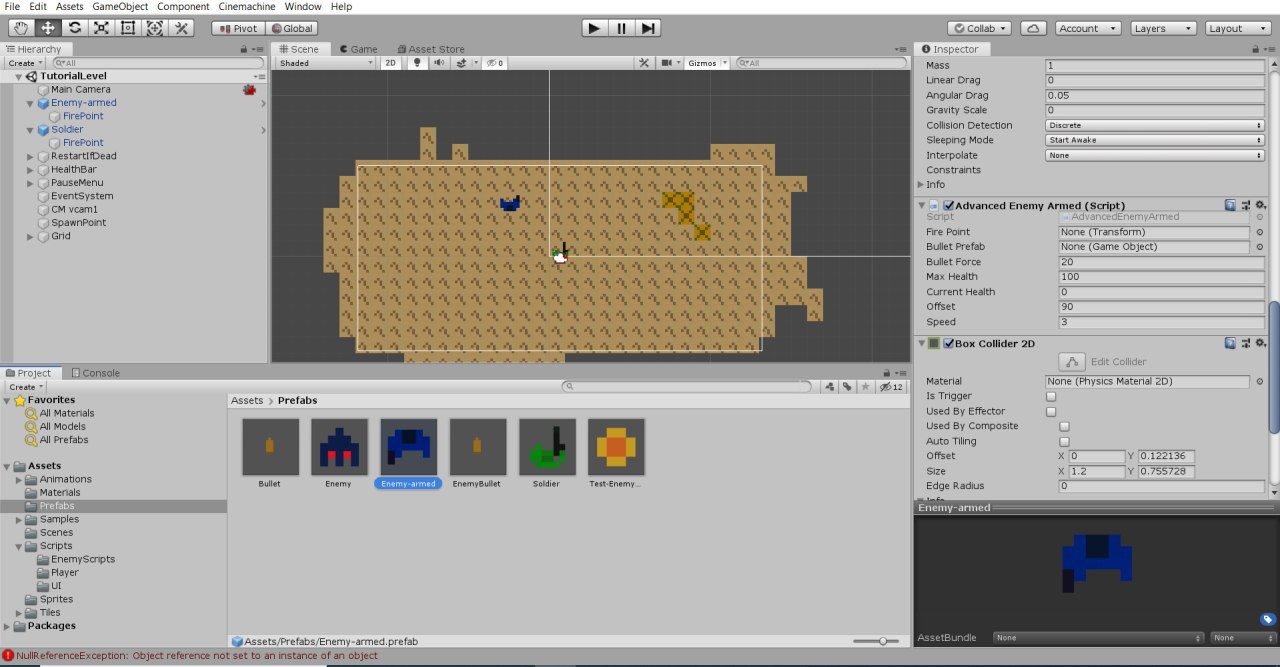
Task: Open the Layers dropdown
Action: 1162,28
